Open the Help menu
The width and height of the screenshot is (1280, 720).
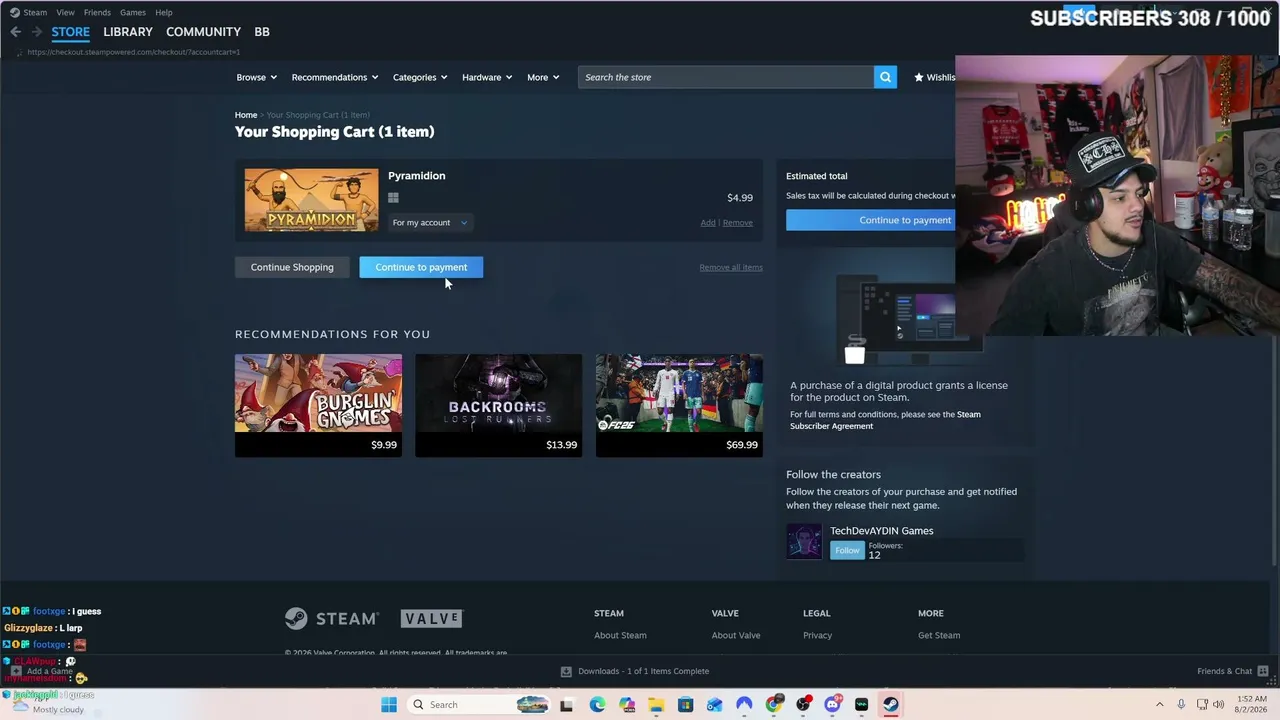coord(164,12)
